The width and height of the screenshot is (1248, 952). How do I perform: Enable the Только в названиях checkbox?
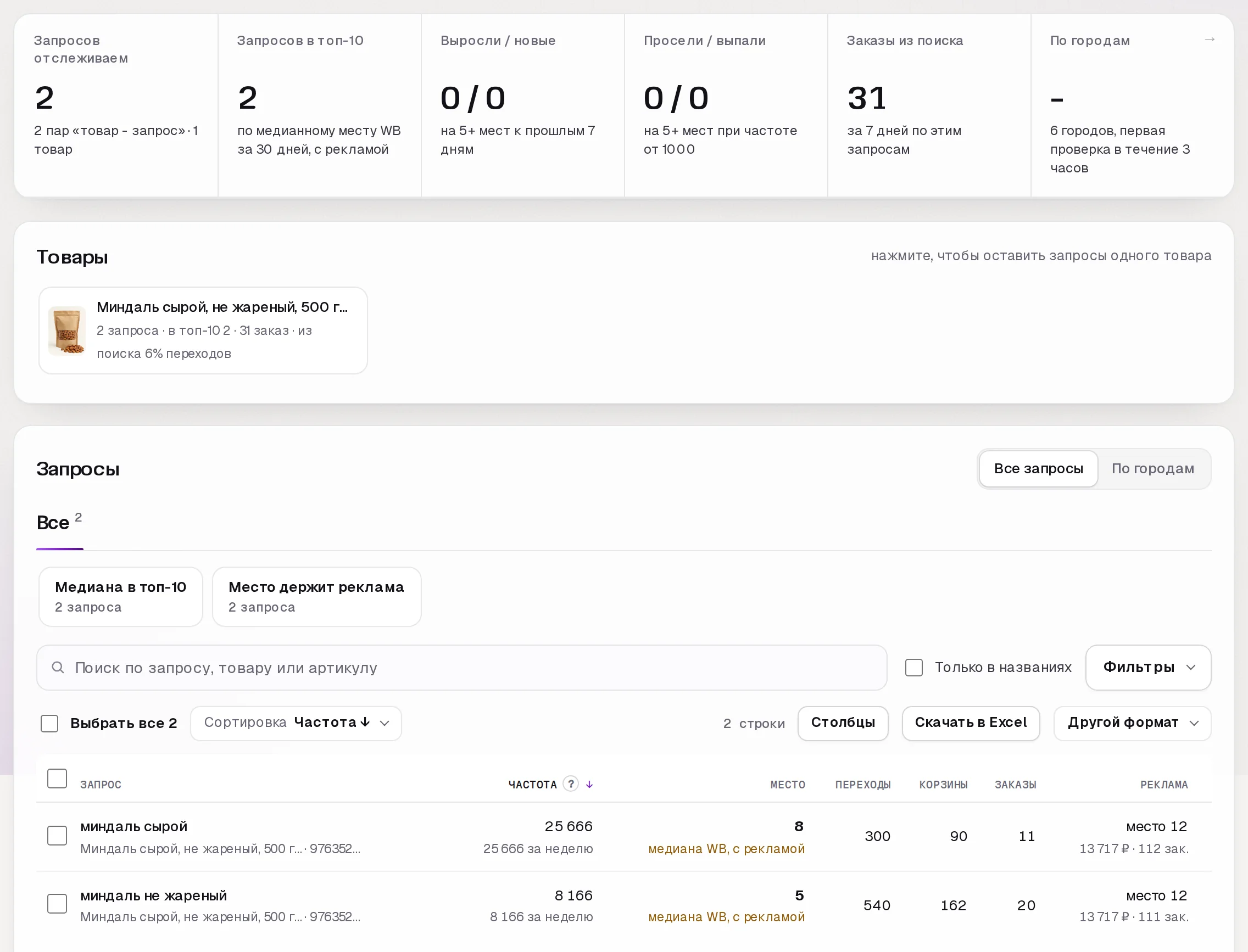(914, 668)
